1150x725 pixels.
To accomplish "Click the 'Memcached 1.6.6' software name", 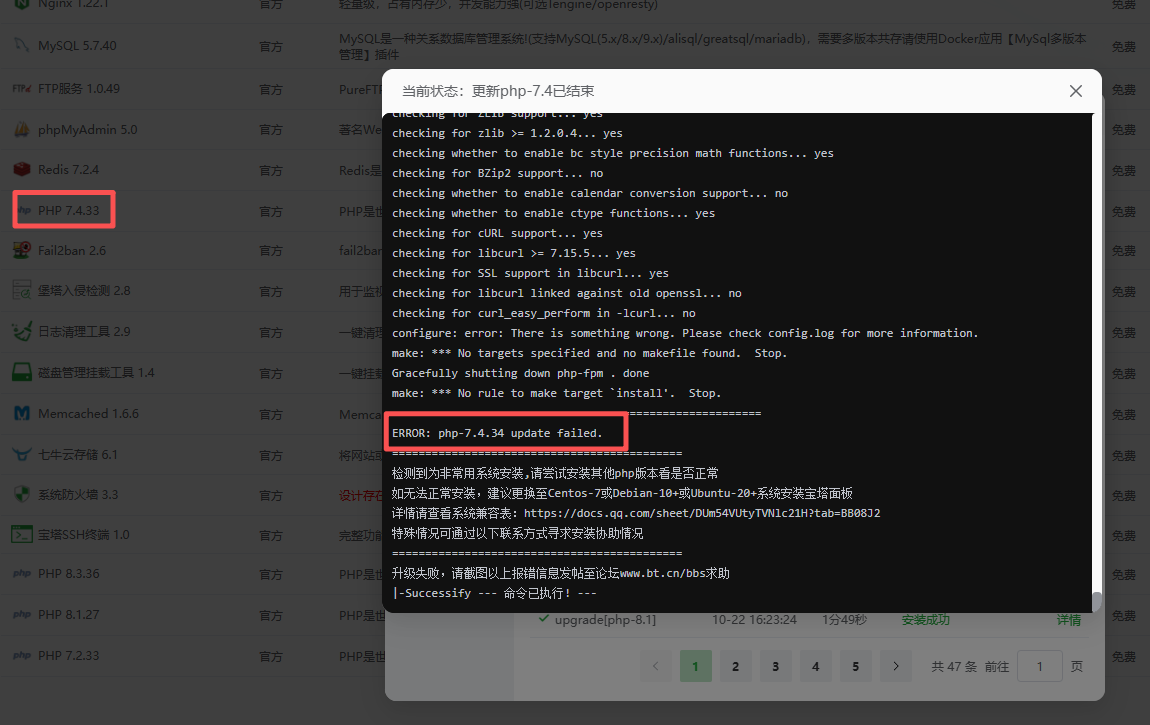I will point(88,414).
